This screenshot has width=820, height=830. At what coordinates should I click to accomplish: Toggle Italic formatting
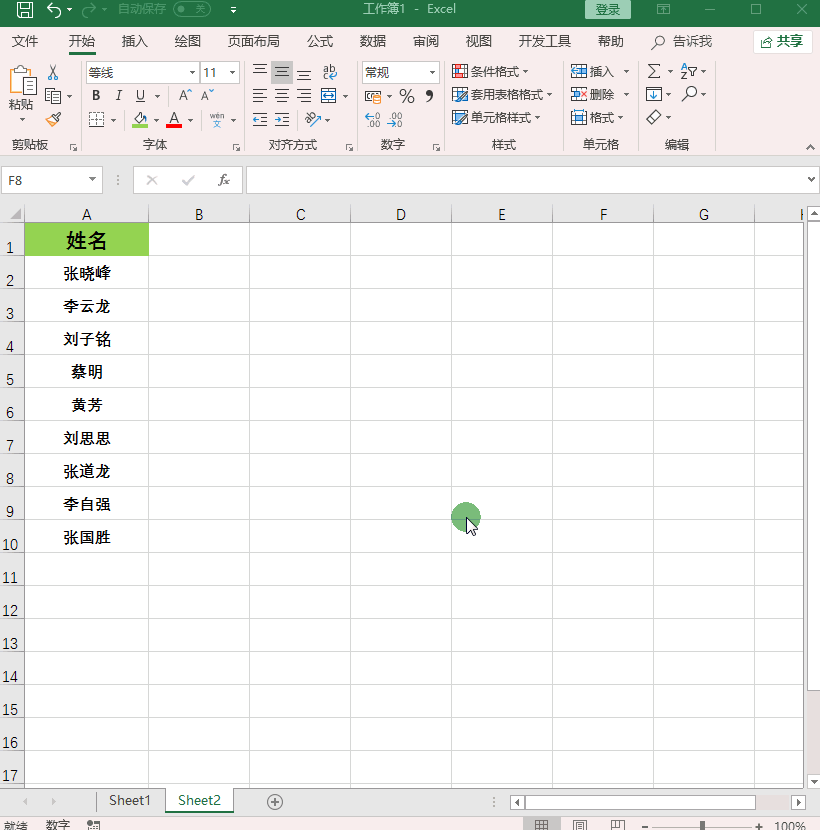click(118, 96)
